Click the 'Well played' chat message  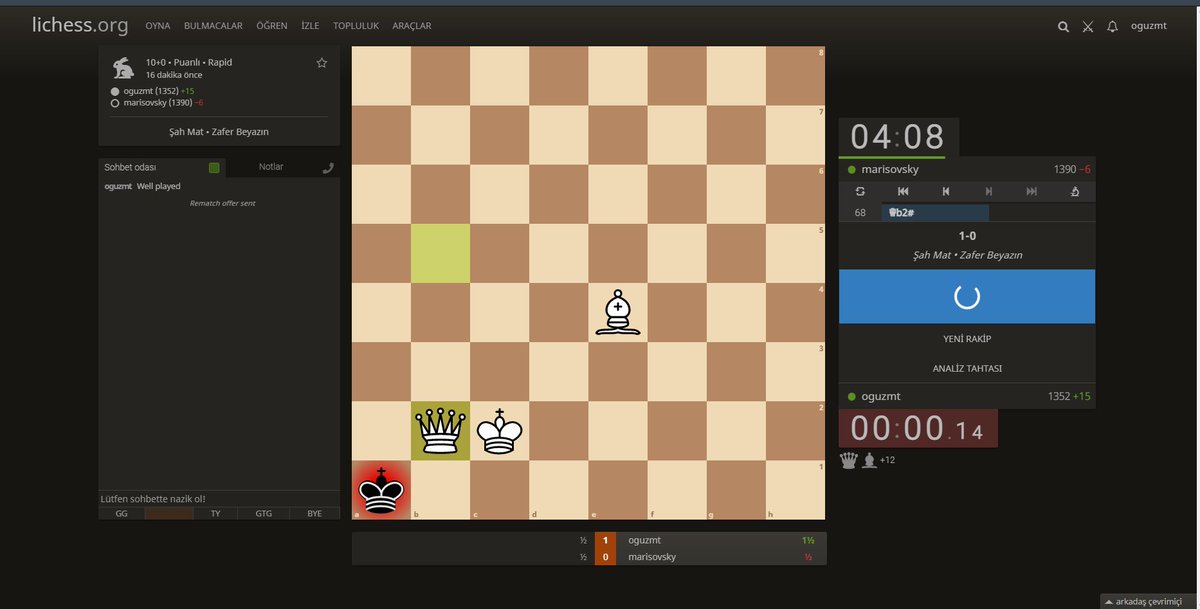158,186
